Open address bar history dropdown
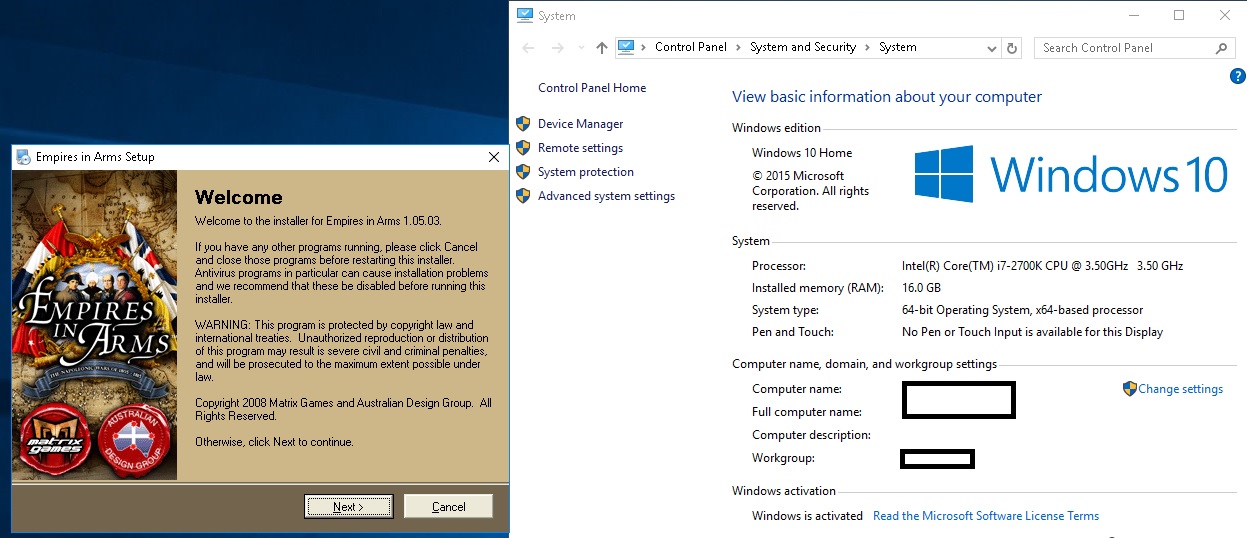 (992, 48)
